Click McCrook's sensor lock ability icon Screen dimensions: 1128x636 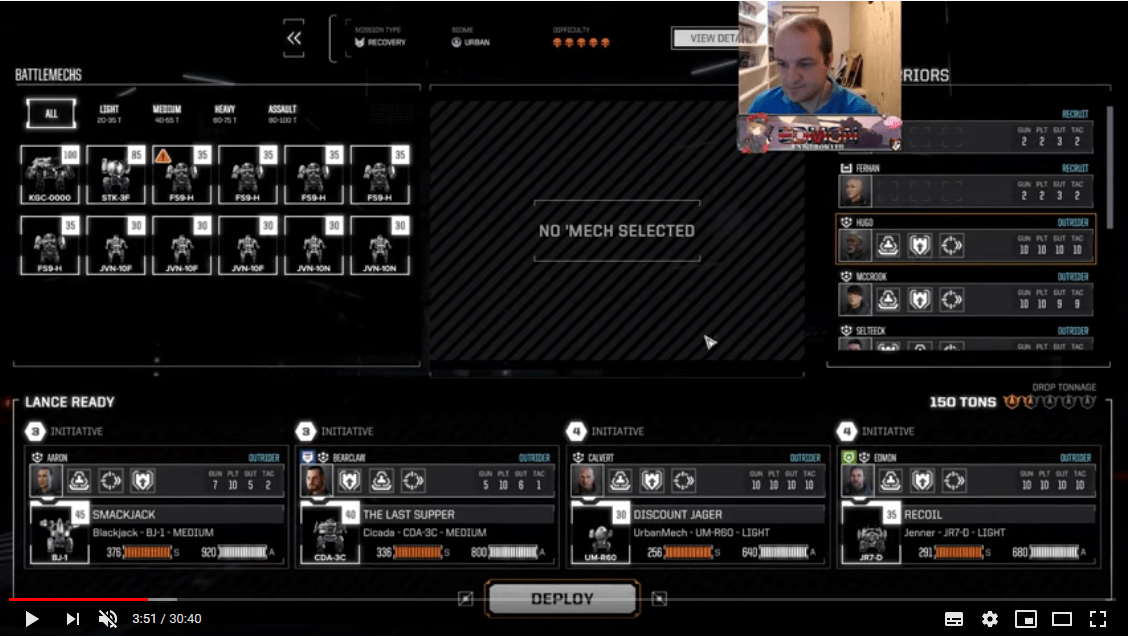point(888,300)
